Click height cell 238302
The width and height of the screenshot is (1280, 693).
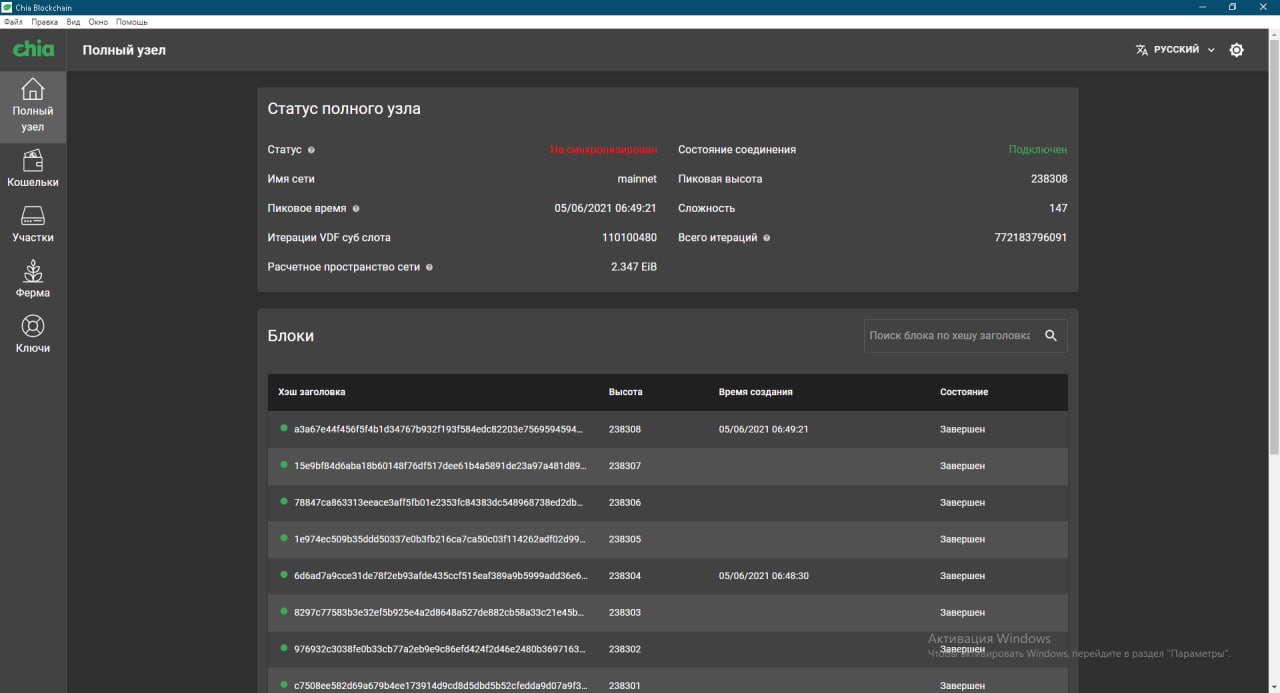[625, 649]
